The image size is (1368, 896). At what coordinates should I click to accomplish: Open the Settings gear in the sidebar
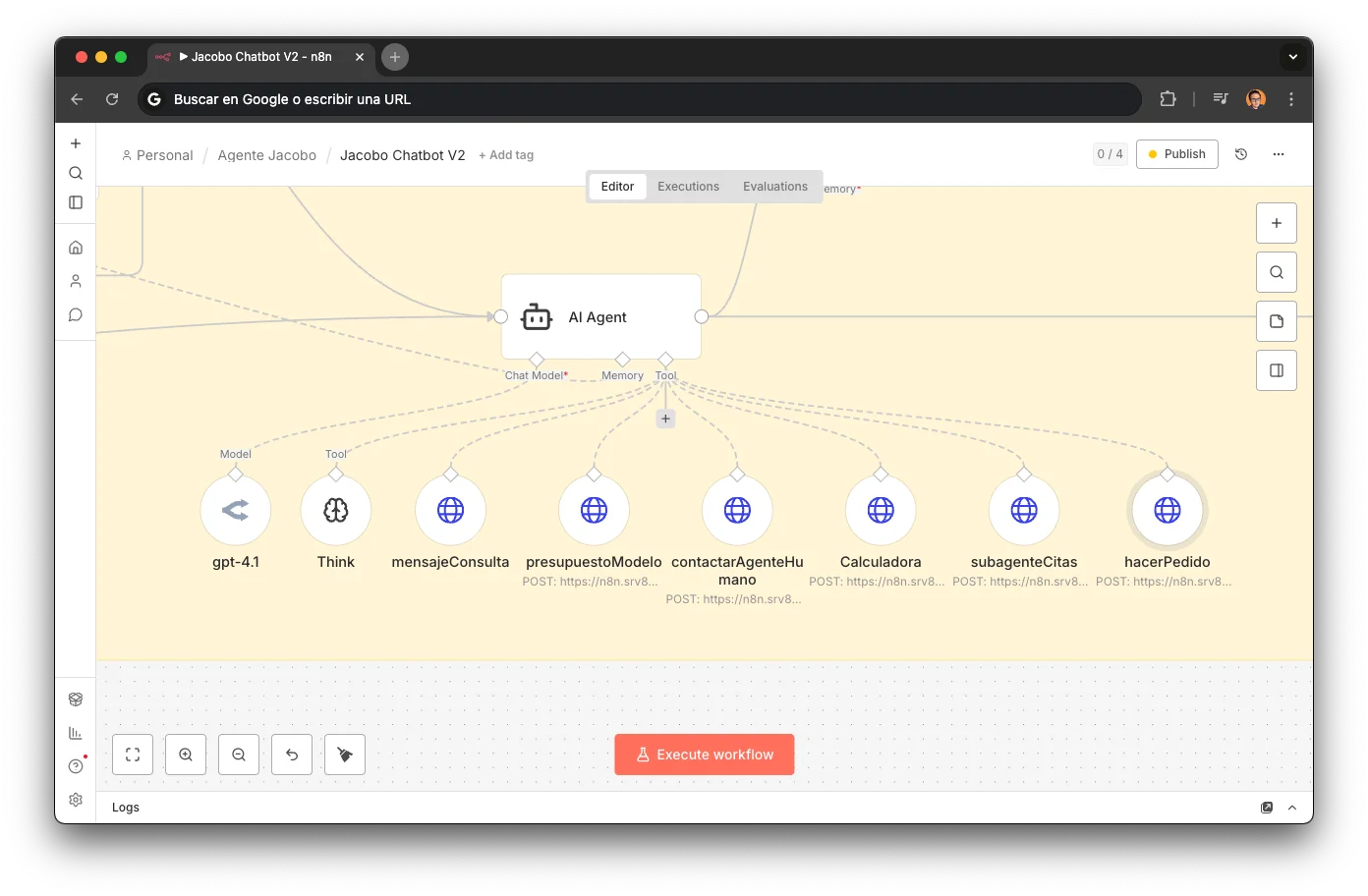pos(76,800)
